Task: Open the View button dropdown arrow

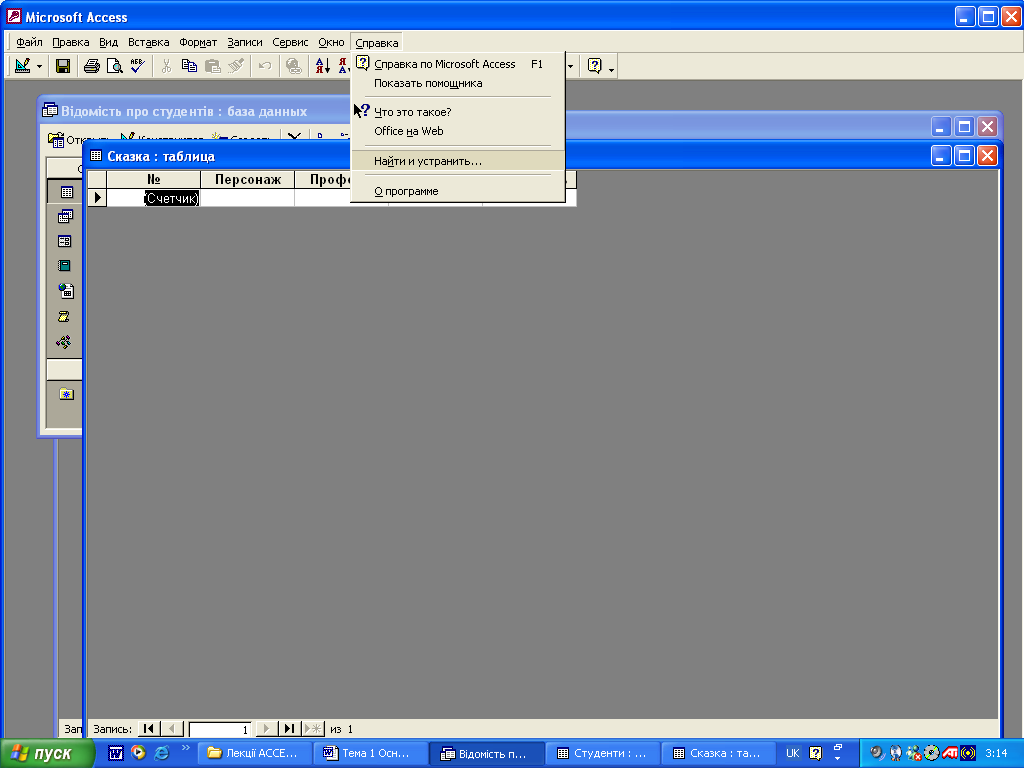Action: [x=39, y=67]
